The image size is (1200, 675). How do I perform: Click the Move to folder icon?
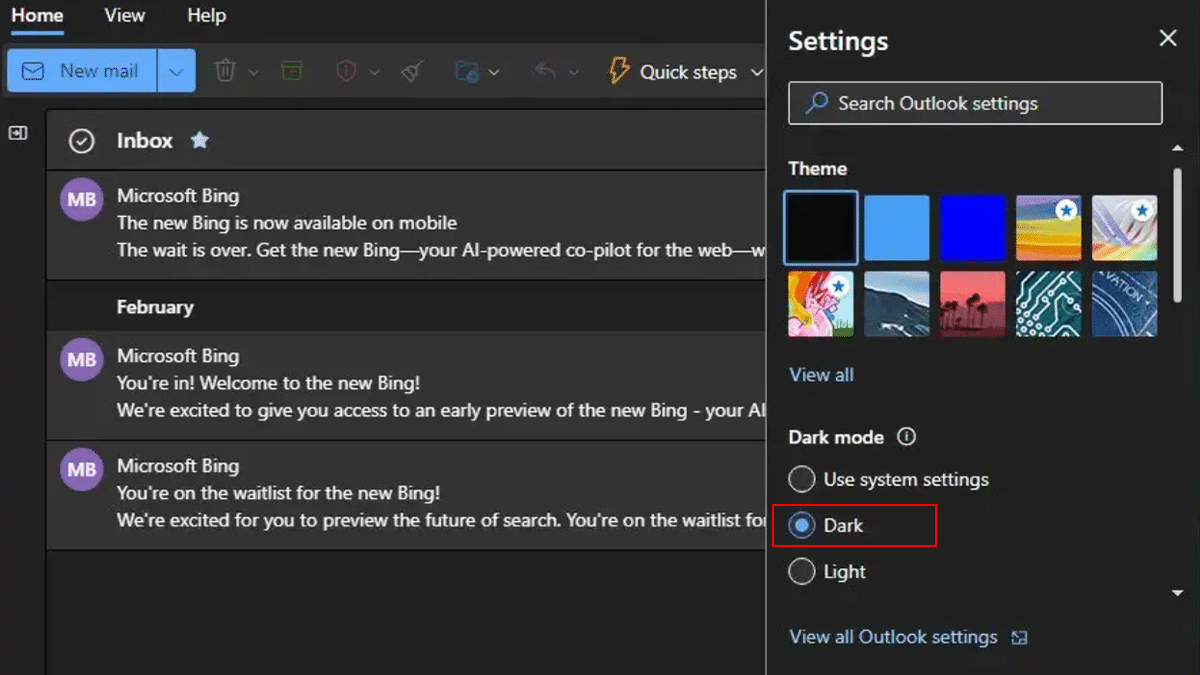466,71
